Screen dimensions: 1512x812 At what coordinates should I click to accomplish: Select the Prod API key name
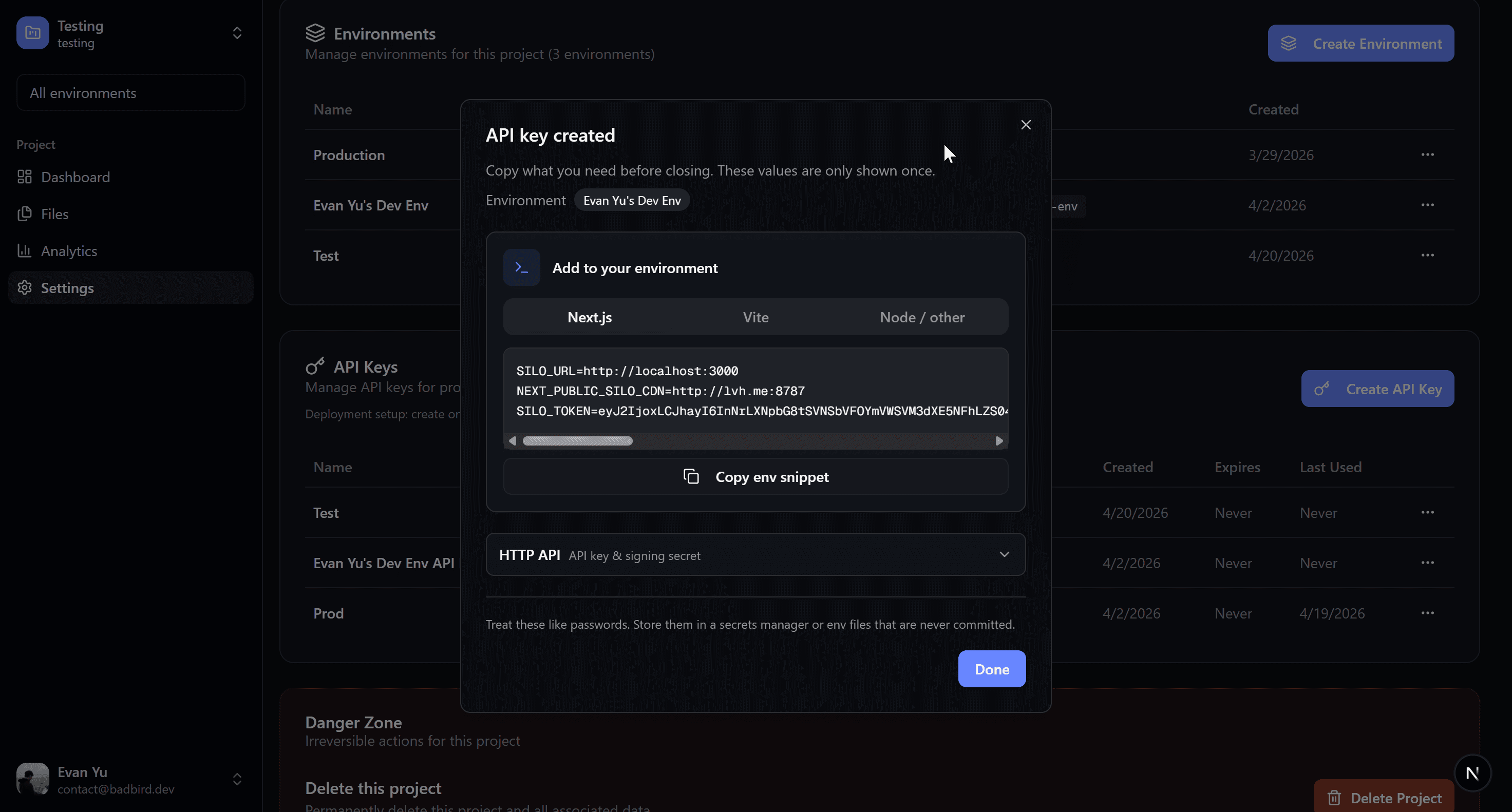pyautogui.click(x=328, y=614)
